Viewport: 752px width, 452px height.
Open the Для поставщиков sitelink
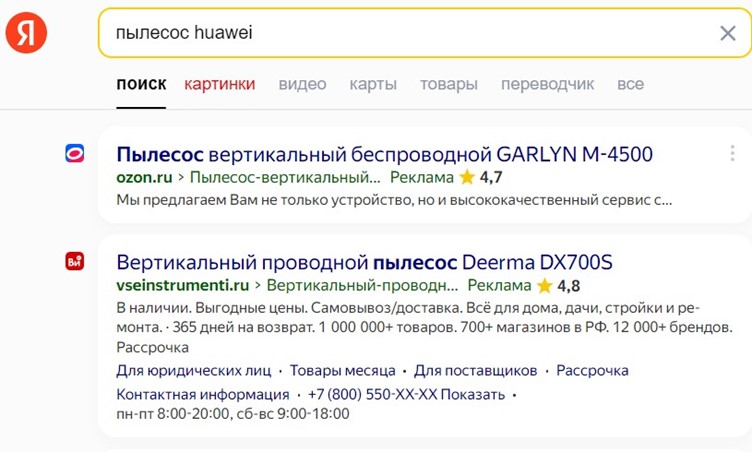coord(475,370)
